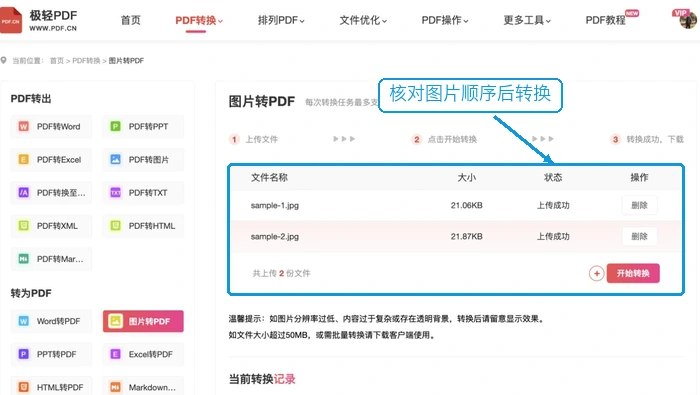Click PDF转出 section heading
This screenshot has height=395, width=700.
tap(31, 99)
